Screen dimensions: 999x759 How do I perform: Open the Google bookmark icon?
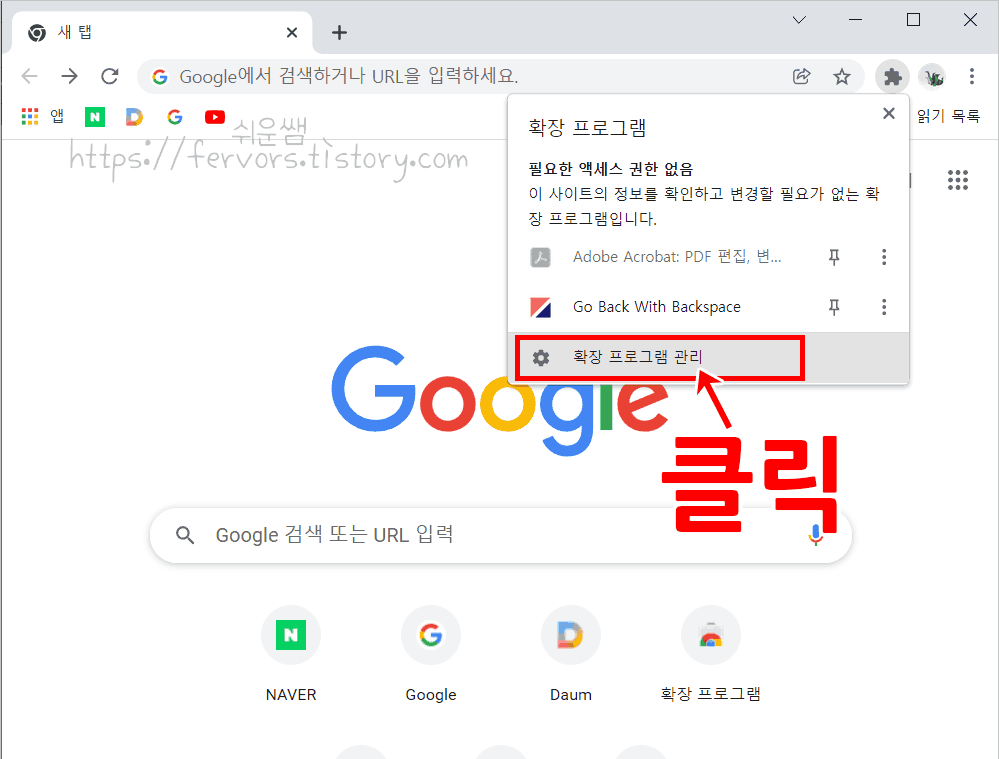(x=175, y=117)
